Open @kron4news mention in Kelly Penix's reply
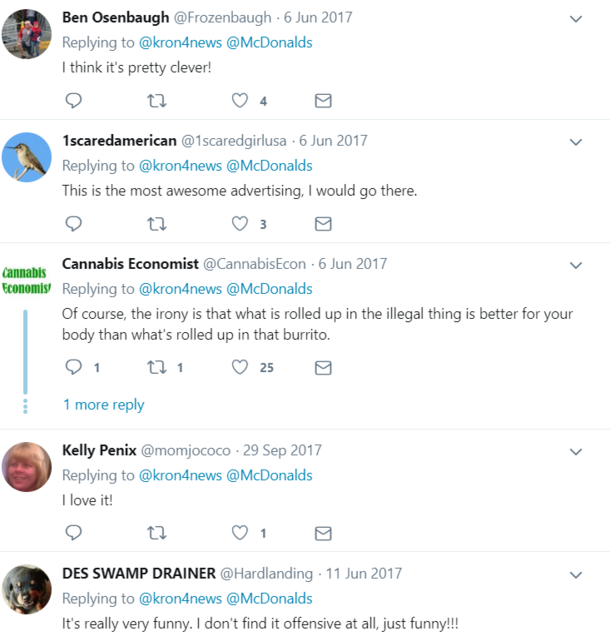Image resolution: width=610 pixels, height=636 pixels. pos(180,475)
